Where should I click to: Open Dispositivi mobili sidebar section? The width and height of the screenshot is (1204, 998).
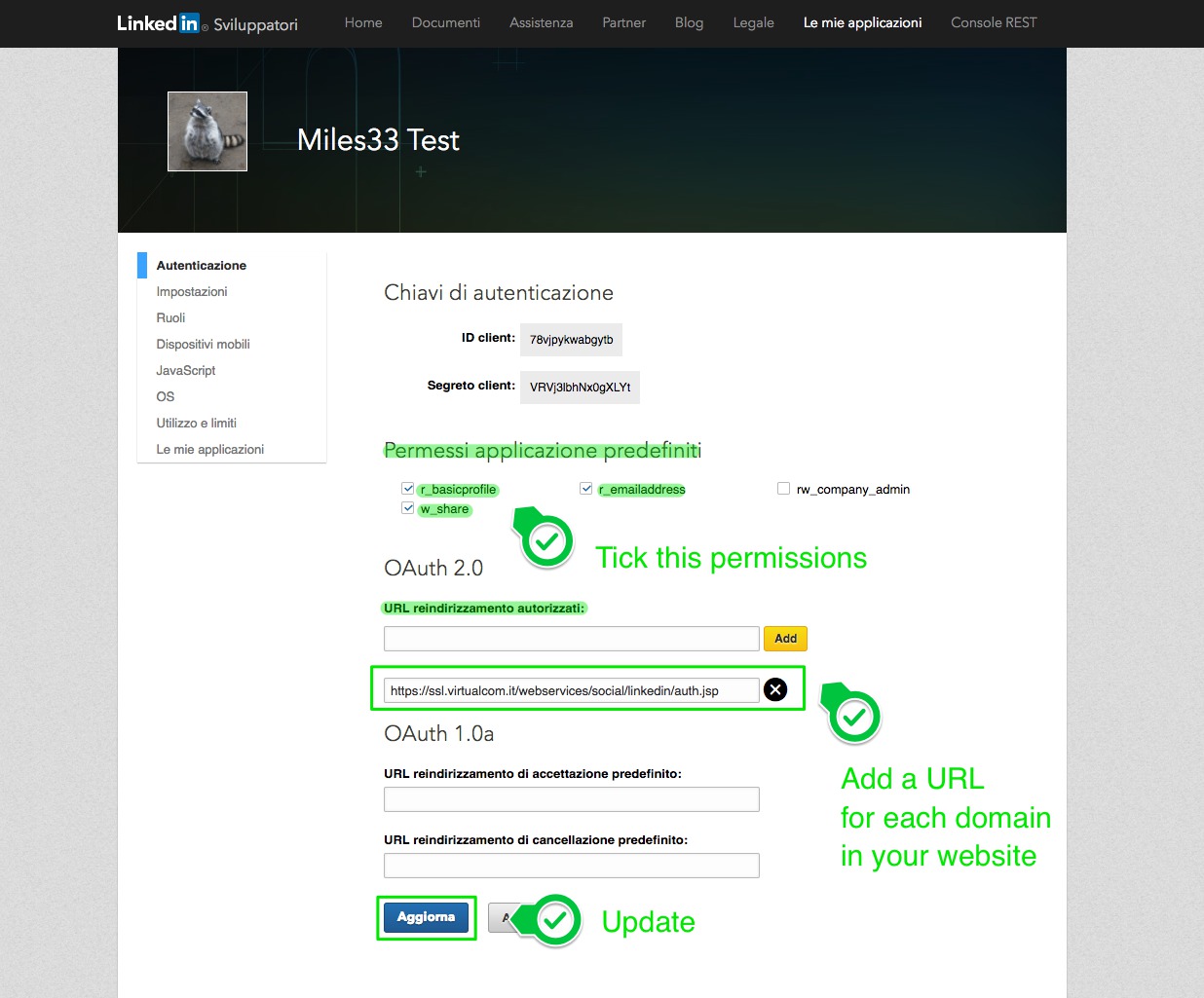coord(203,344)
